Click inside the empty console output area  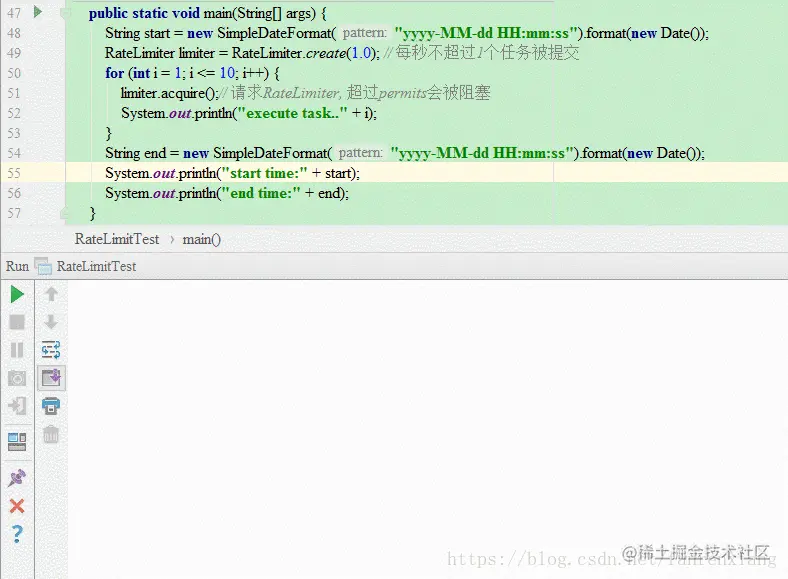click(x=428, y=429)
